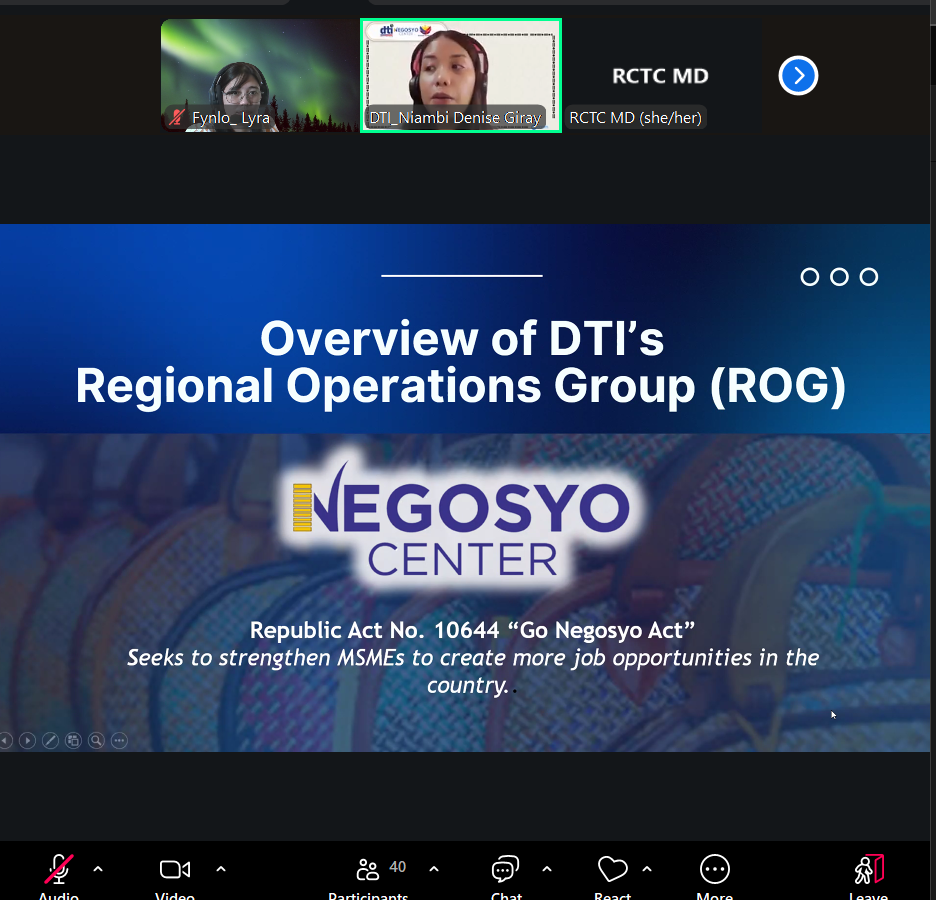Select the third slide indicator dot
This screenshot has height=900, width=936.
[x=868, y=277]
